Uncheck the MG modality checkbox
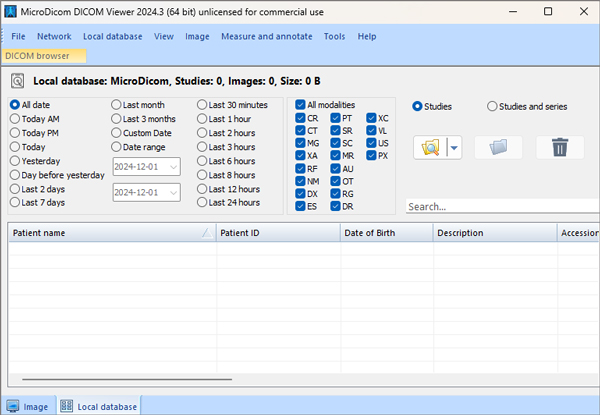The height and width of the screenshot is (415, 600). (300, 143)
